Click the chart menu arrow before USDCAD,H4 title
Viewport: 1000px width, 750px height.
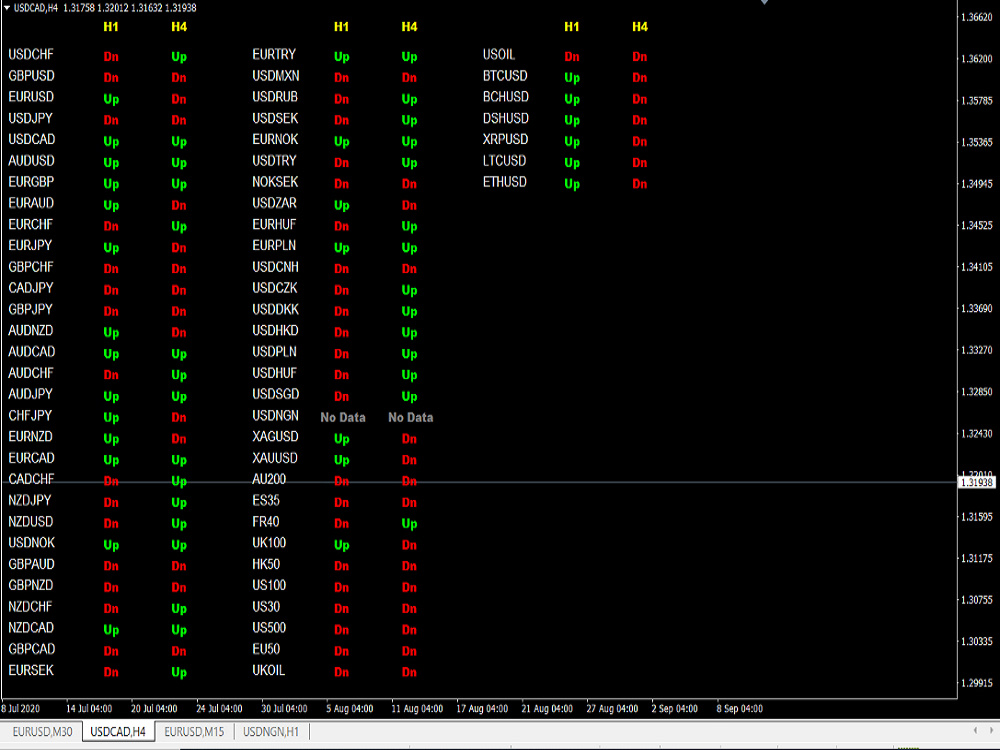[7, 8]
